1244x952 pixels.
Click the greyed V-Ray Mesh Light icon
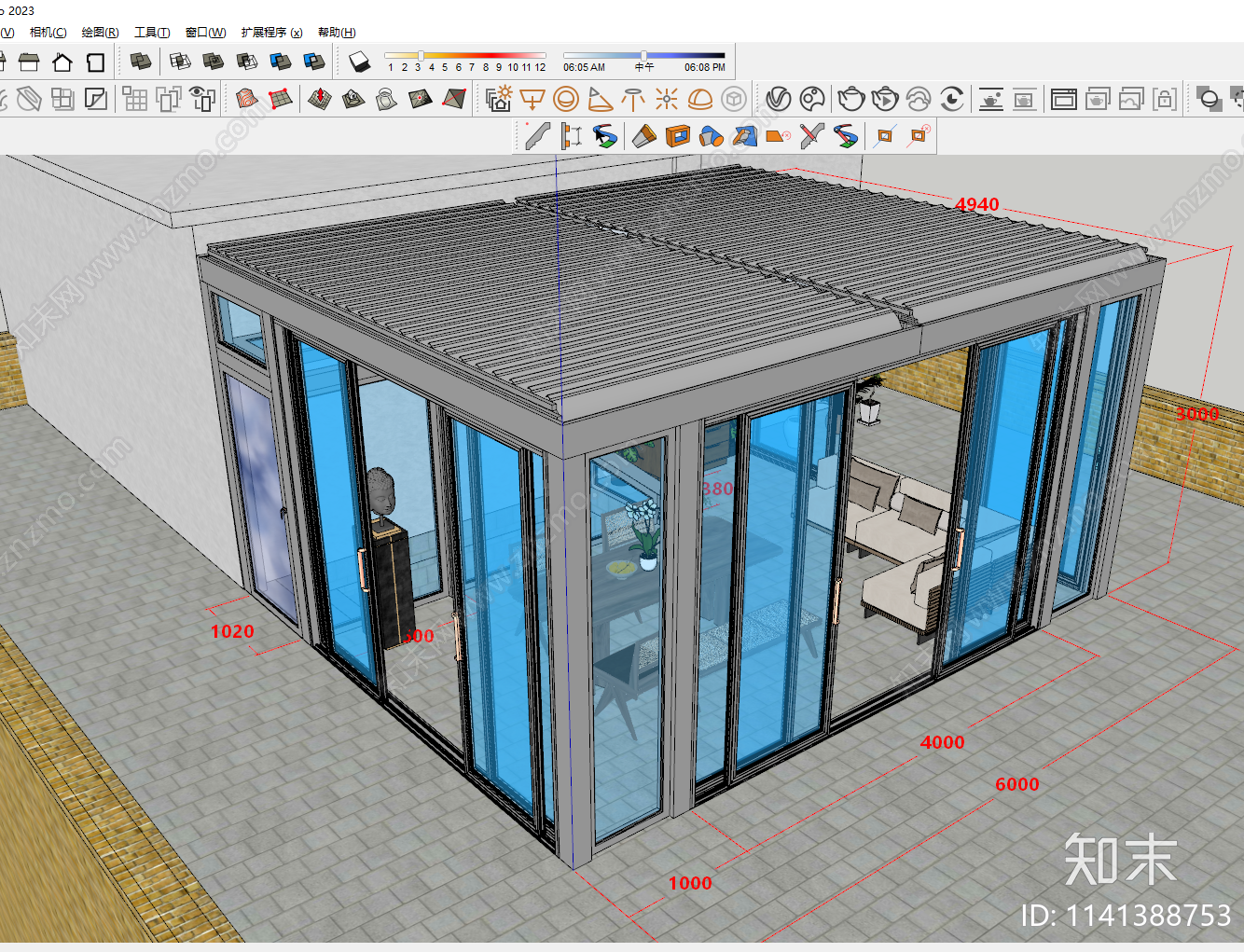[x=734, y=99]
